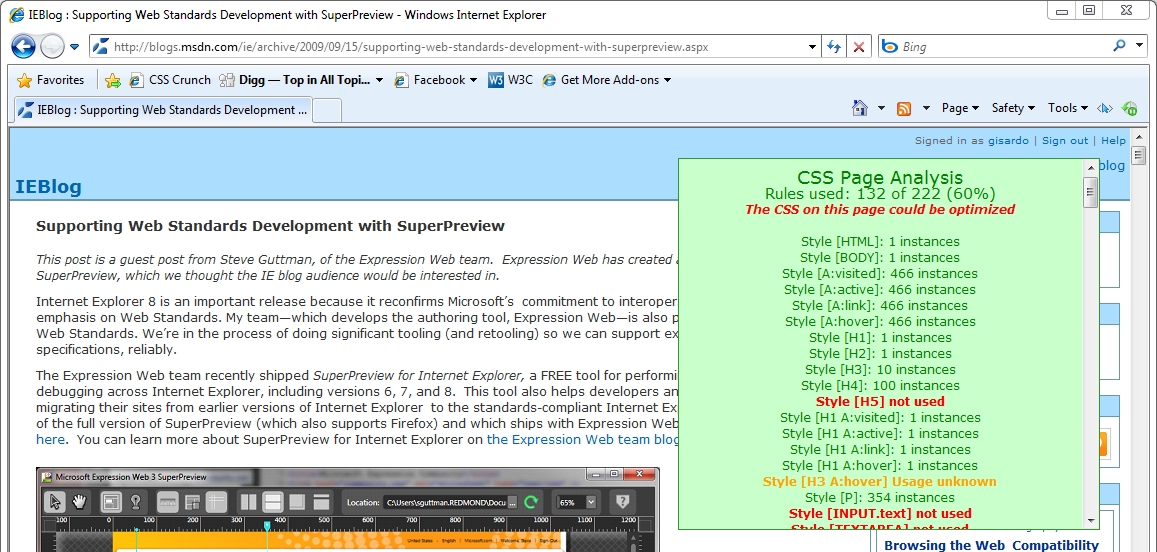1157x552 pixels.
Task: Expand the address bar autocomplete dropdown
Action: coord(812,46)
